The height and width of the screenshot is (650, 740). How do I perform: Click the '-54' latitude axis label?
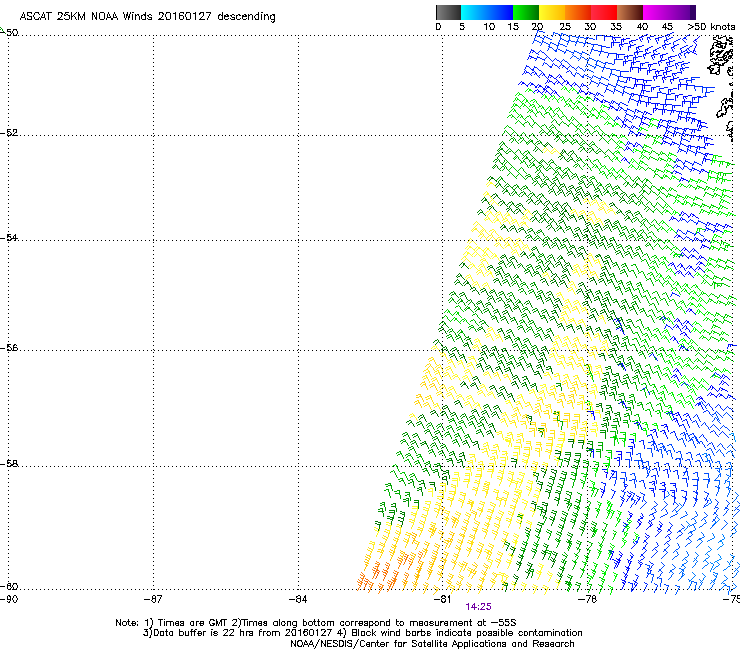pos(9,237)
